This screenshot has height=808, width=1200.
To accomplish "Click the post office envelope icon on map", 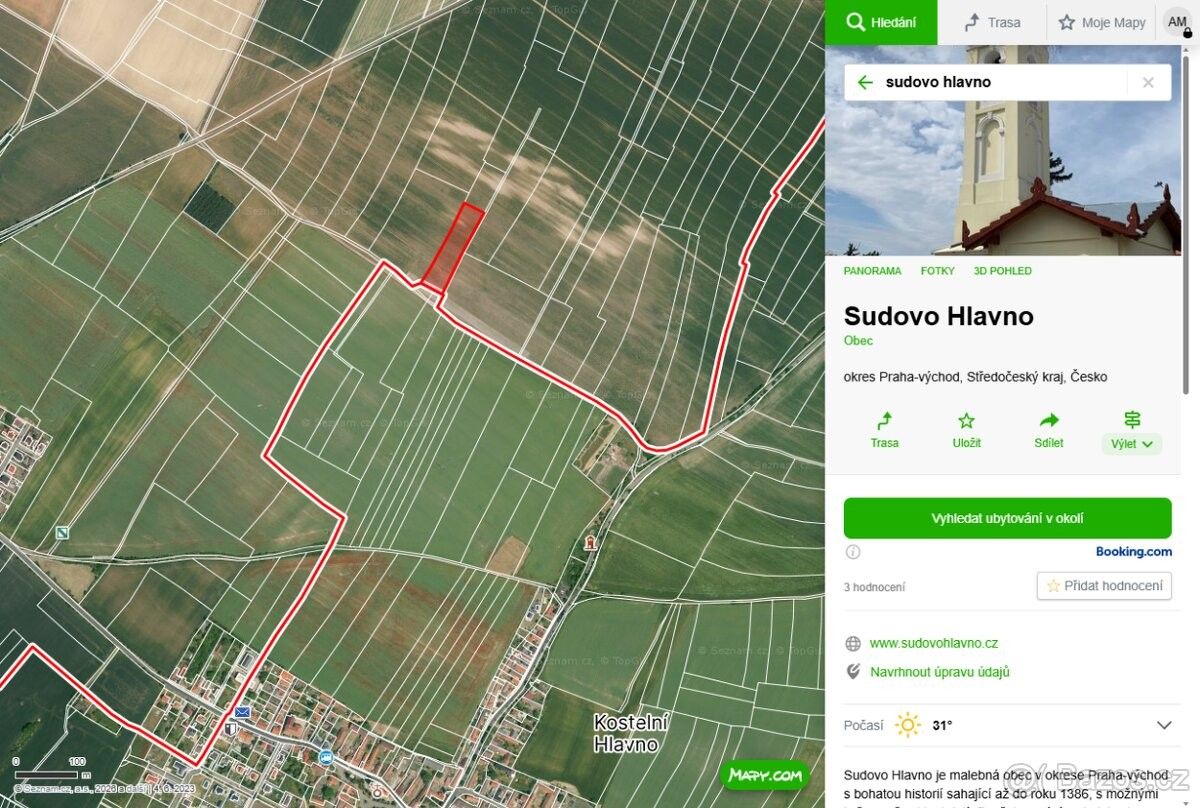I will (242, 712).
